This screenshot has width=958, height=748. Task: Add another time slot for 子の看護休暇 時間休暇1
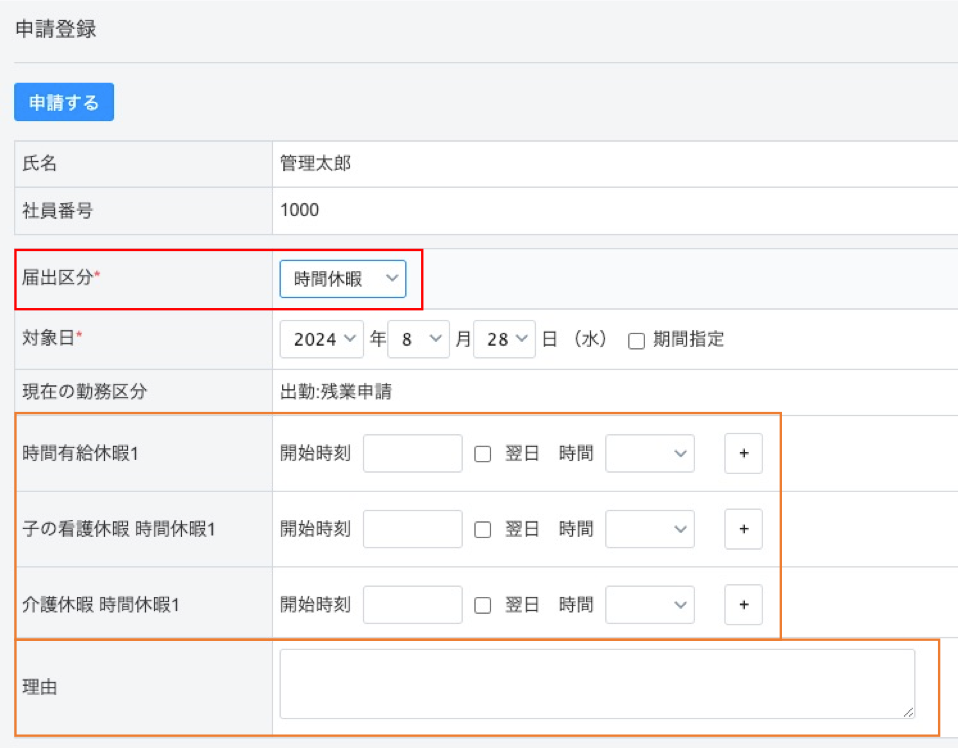(743, 529)
